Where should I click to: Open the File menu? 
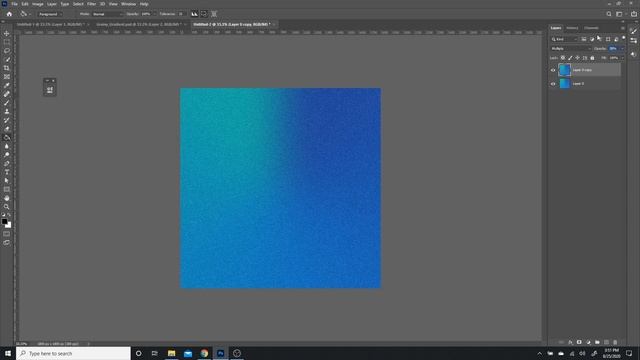pos(14,4)
